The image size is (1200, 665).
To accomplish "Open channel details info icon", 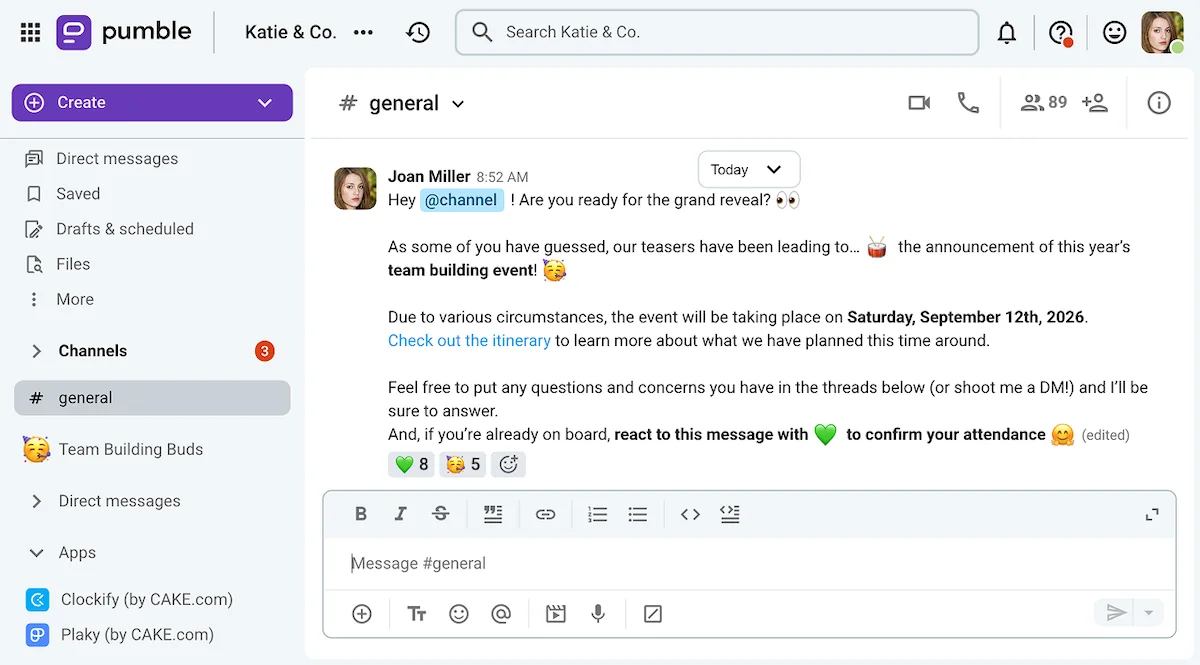I will (1159, 103).
